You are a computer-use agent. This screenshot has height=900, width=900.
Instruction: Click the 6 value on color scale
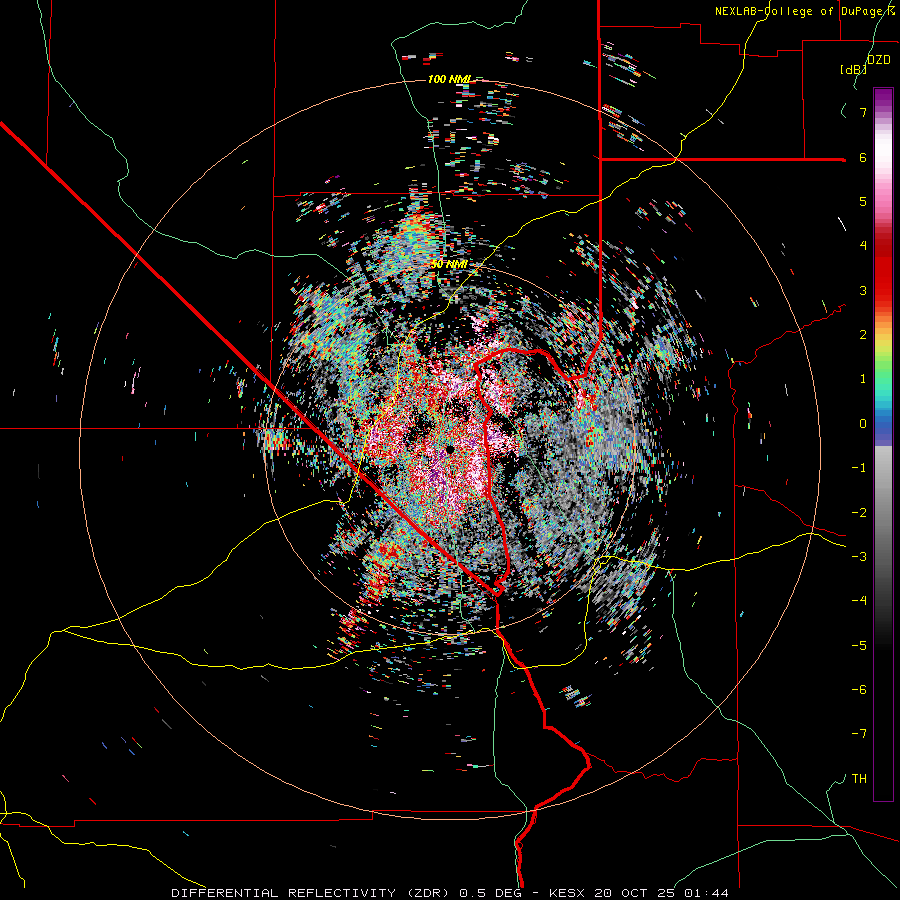click(862, 157)
